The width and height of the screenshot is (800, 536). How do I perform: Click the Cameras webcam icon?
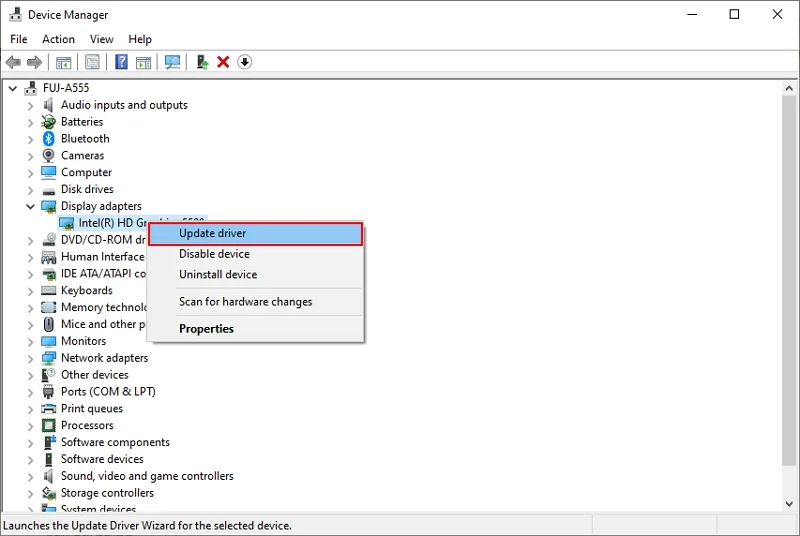pos(48,156)
